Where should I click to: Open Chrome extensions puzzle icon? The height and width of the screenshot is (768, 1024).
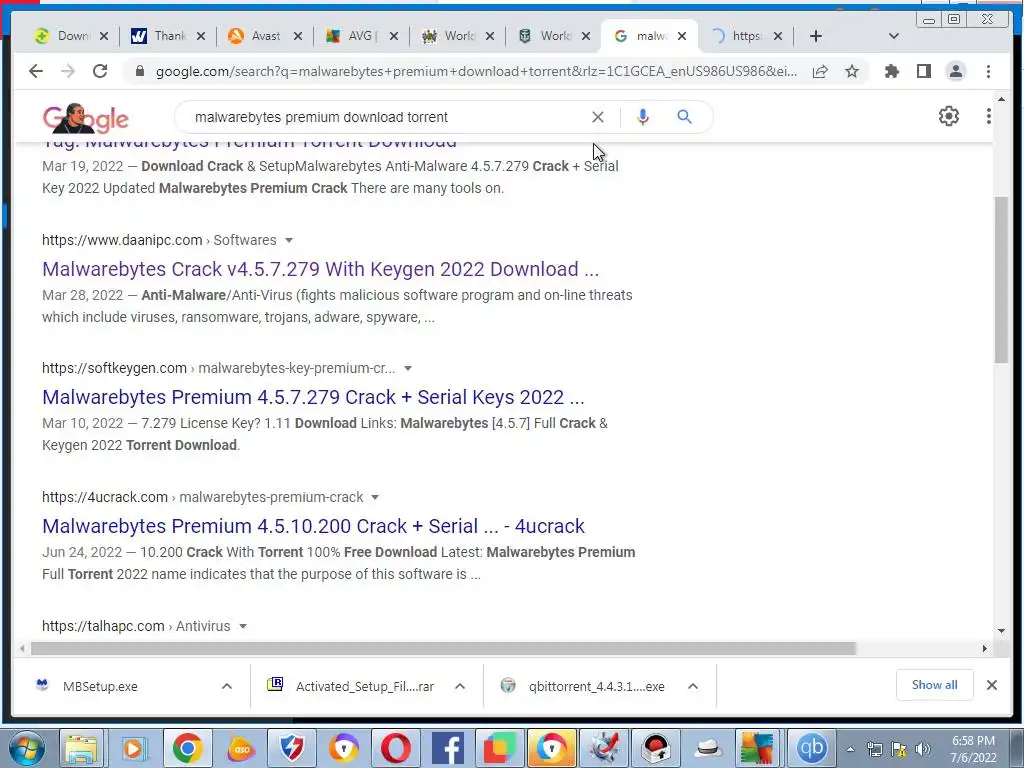[891, 71]
